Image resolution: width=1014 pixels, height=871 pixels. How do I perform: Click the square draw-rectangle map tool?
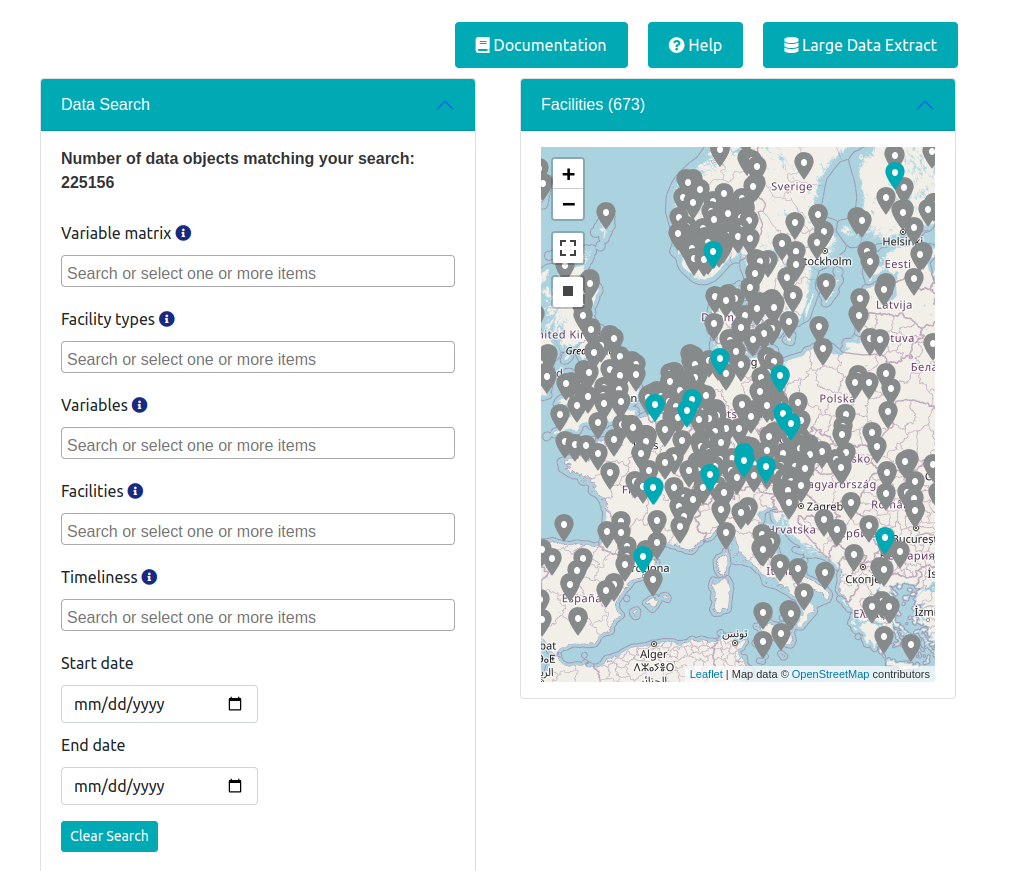tap(568, 291)
